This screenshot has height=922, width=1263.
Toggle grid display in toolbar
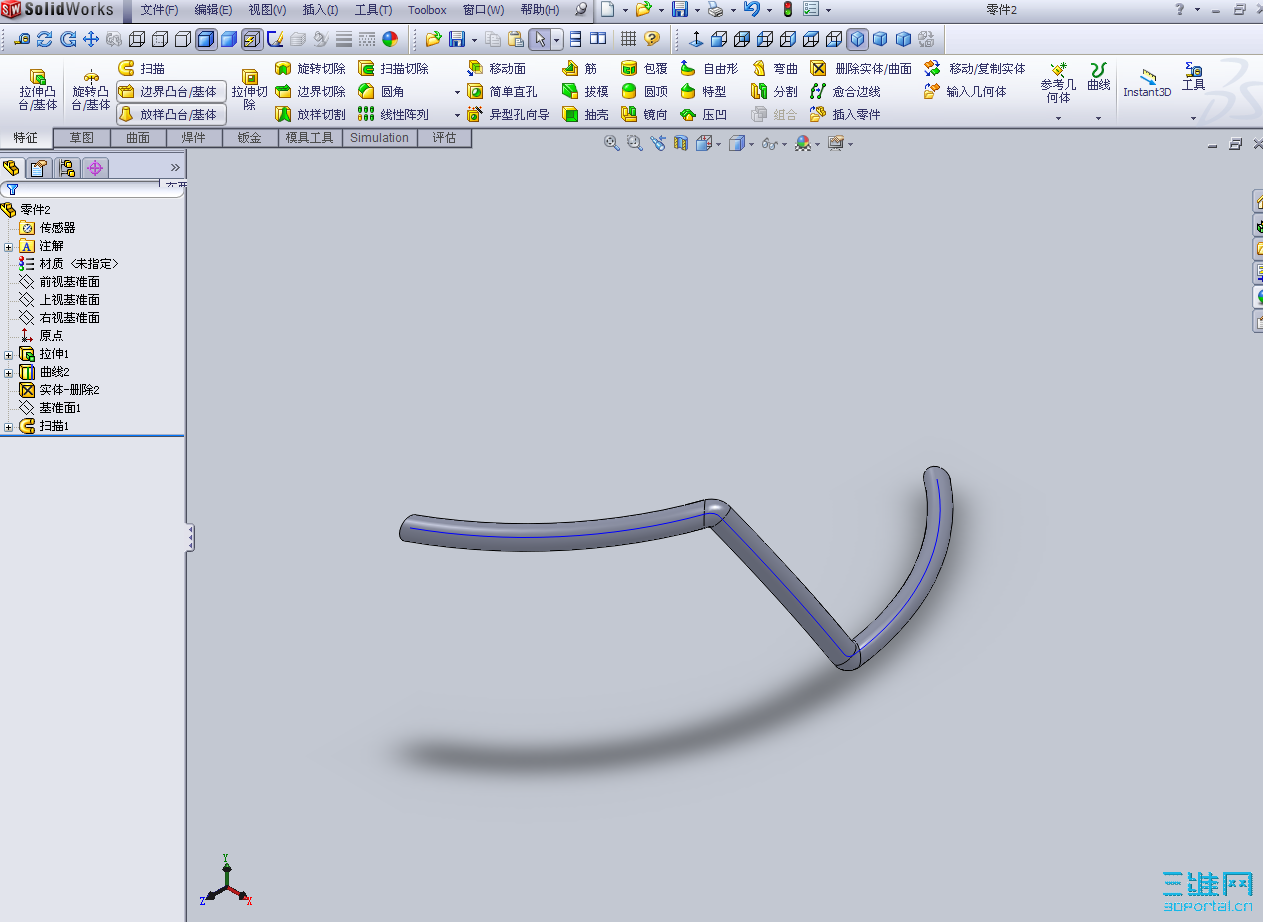628,39
